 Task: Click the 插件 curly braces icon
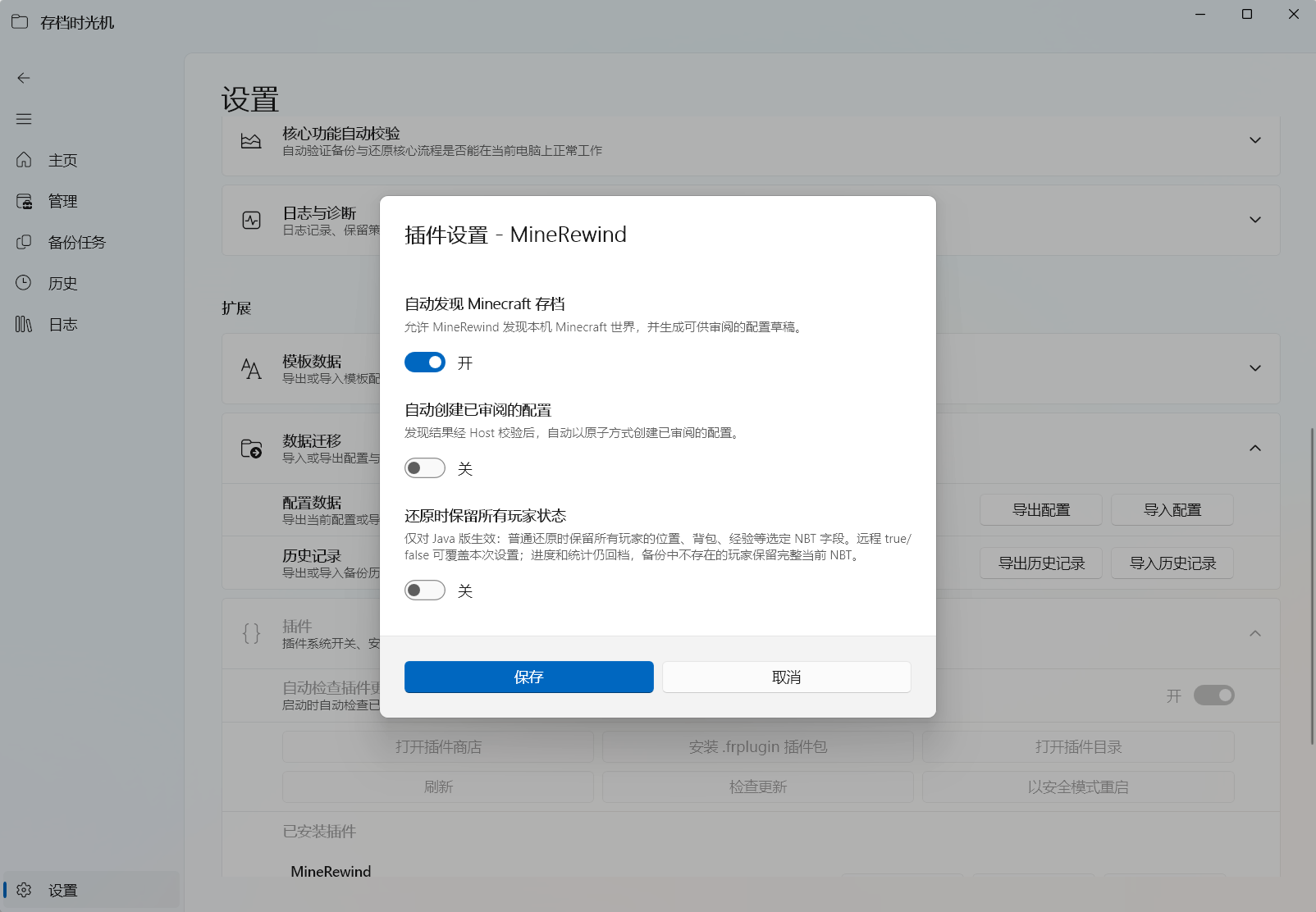[x=251, y=633]
